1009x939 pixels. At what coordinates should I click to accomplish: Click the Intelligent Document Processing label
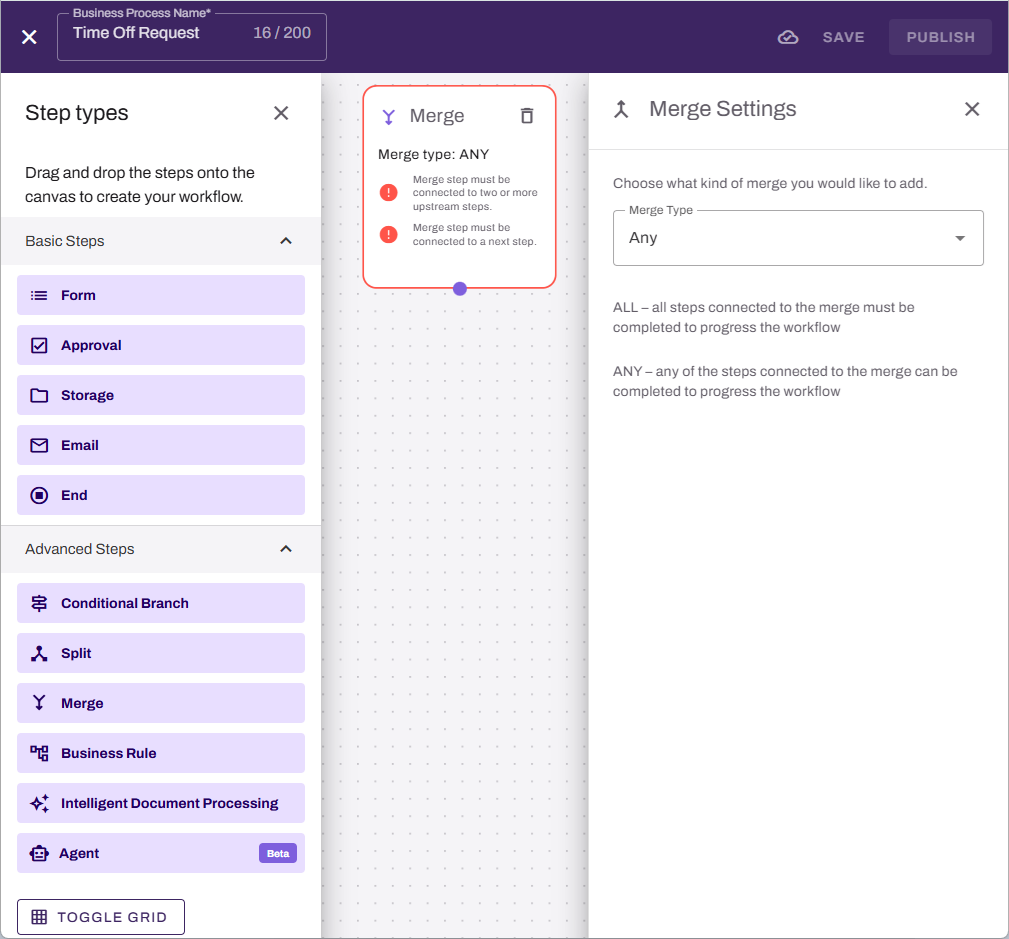[x=170, y=803]
